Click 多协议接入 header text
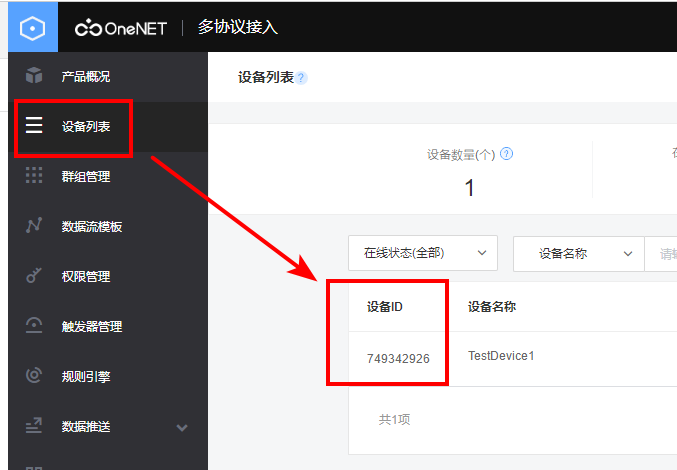Viewport: 677px width, 470px height. tap(238, 27)
